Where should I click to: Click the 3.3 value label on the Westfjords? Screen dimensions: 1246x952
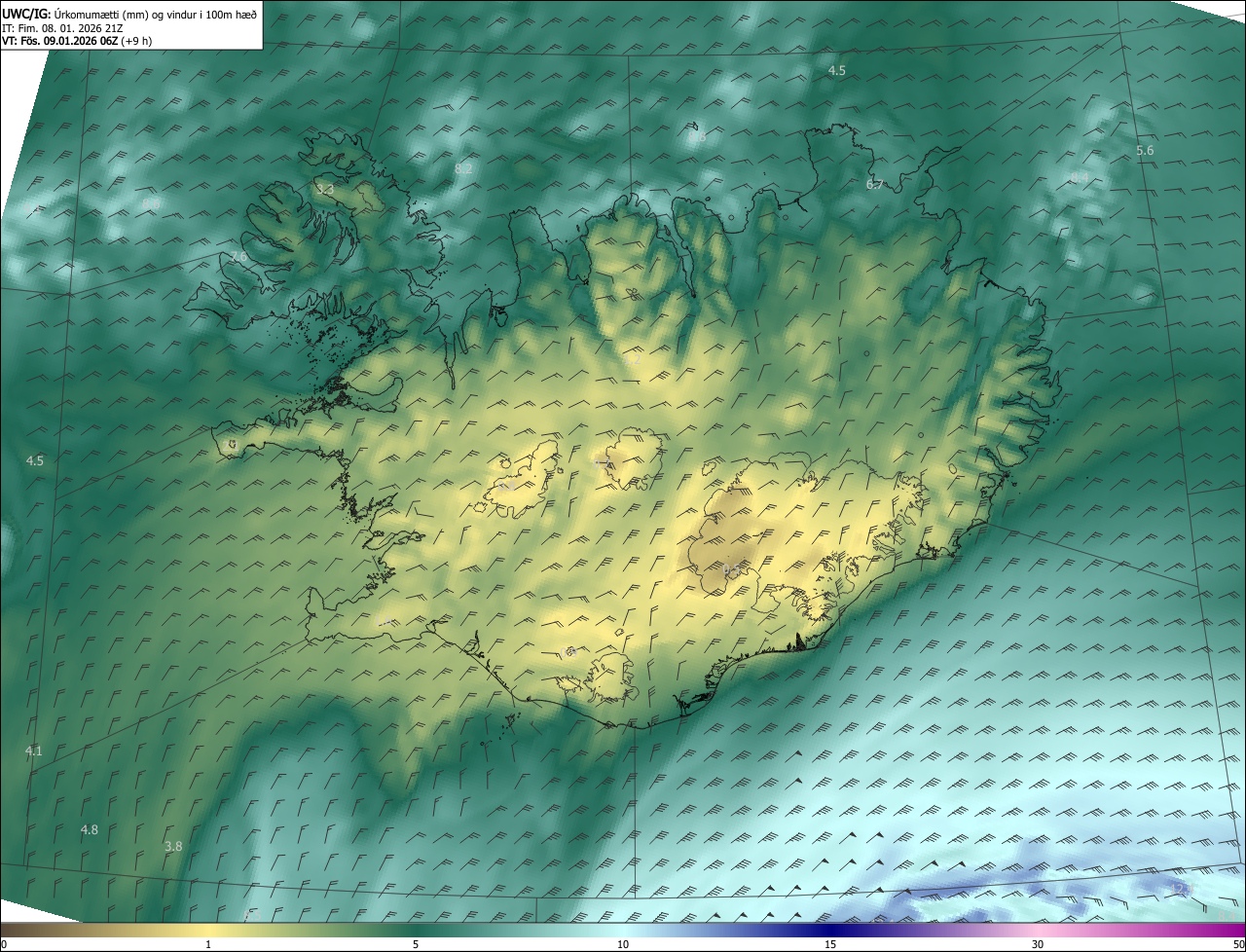coord(324,190)
